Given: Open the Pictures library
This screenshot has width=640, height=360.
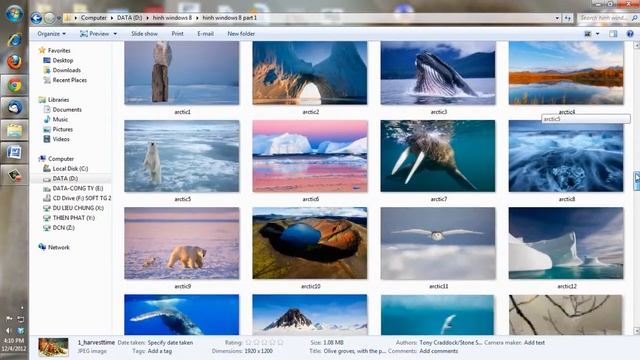Looking at the screenshot, I should (x=62, y=129).
